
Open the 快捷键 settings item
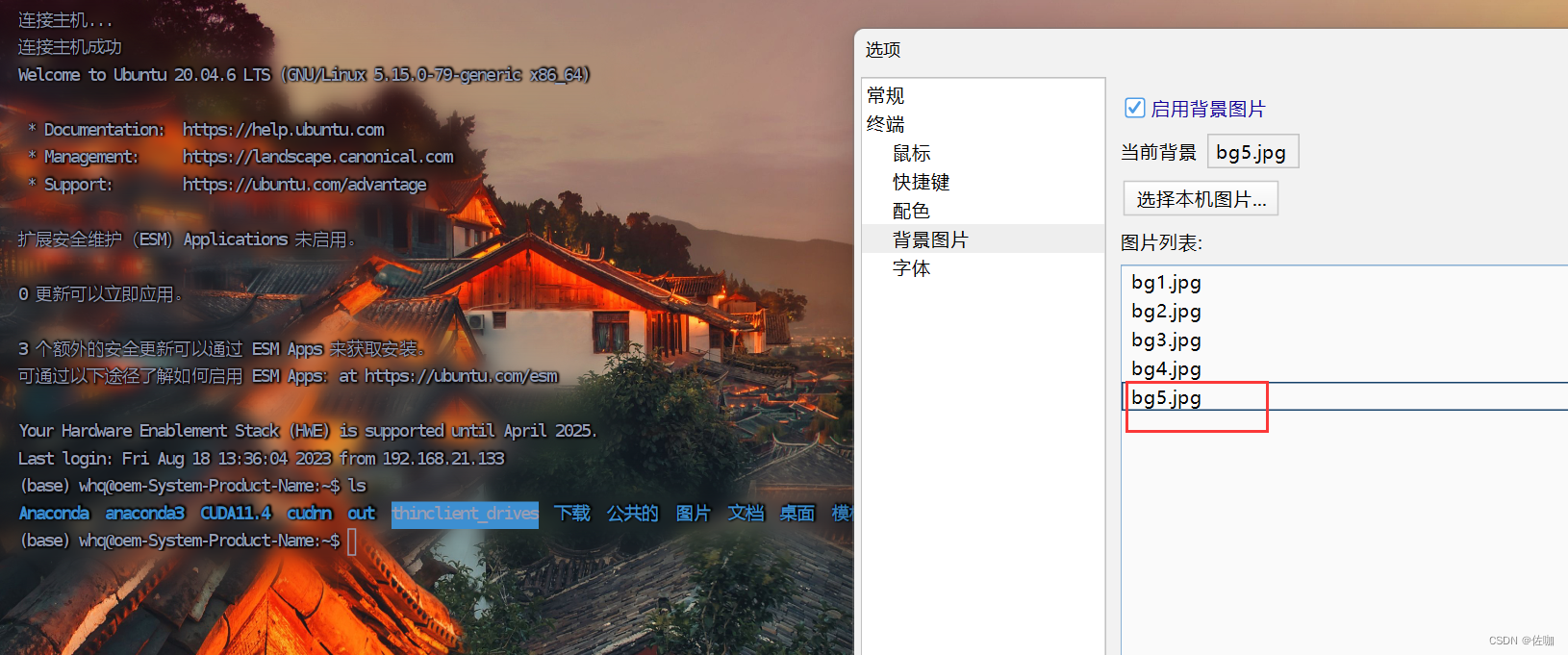921,182
